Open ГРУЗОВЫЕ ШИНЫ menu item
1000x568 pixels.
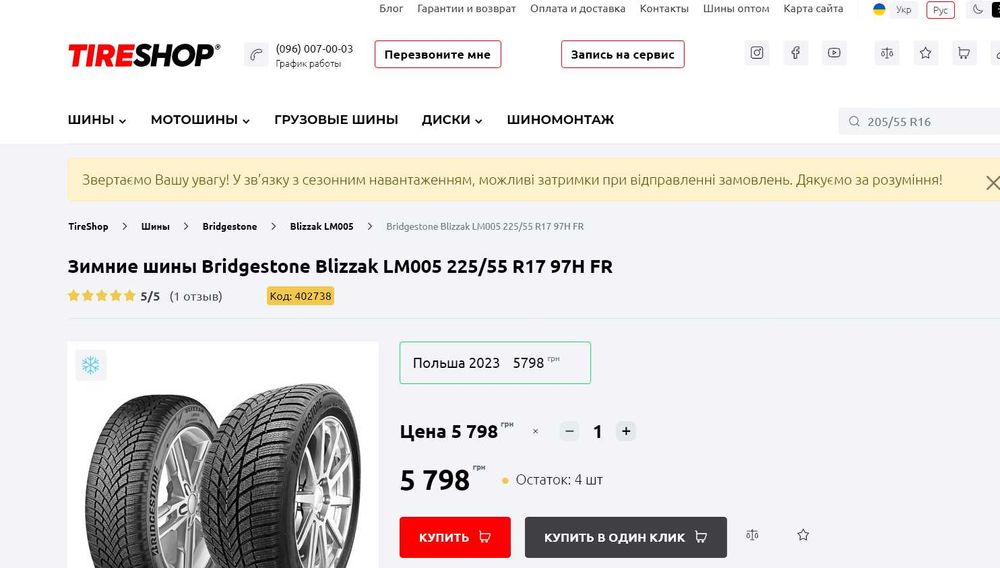336,120
